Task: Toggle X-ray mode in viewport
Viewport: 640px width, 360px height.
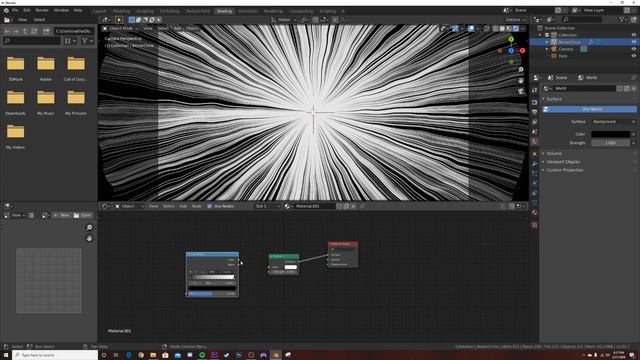Action: (x=486, y=29)
